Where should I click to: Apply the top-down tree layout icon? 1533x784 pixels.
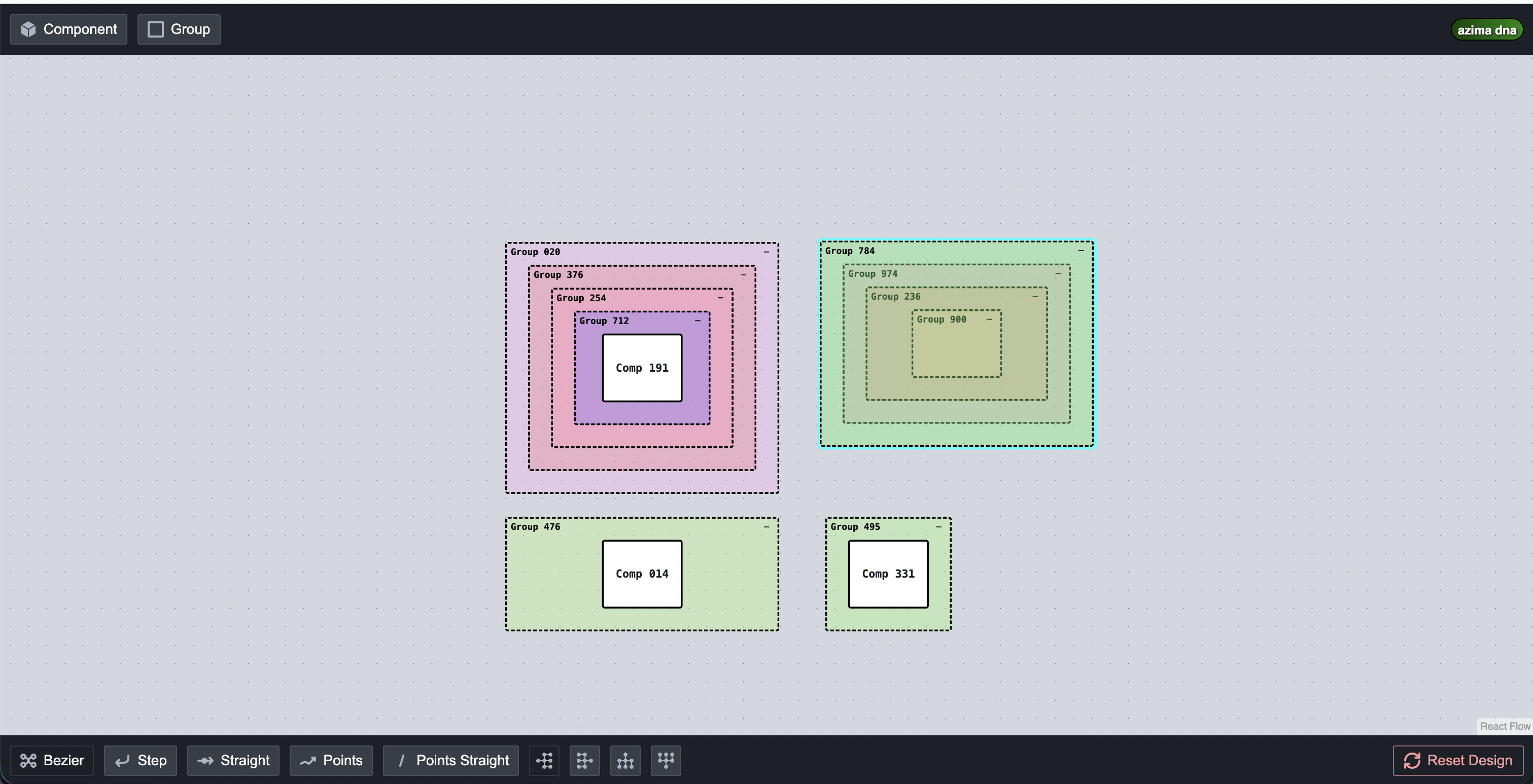[x=625, y=760]
